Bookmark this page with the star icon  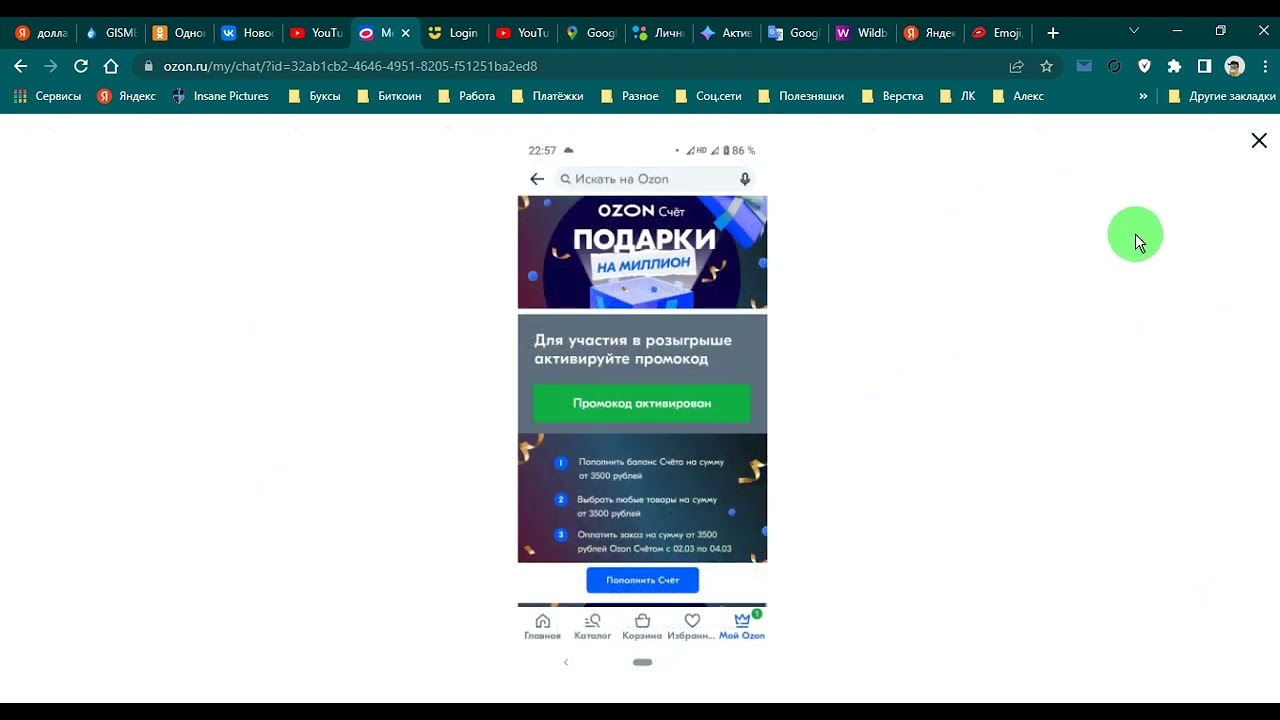[x=1046, y=66]
